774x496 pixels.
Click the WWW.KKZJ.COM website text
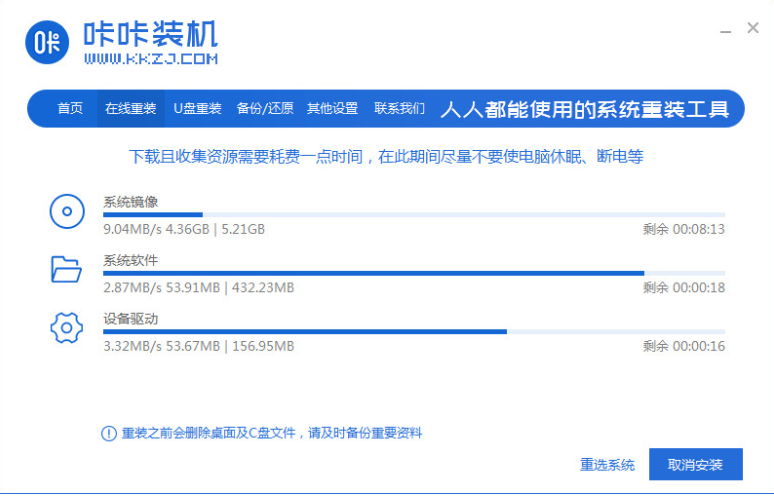151,60
